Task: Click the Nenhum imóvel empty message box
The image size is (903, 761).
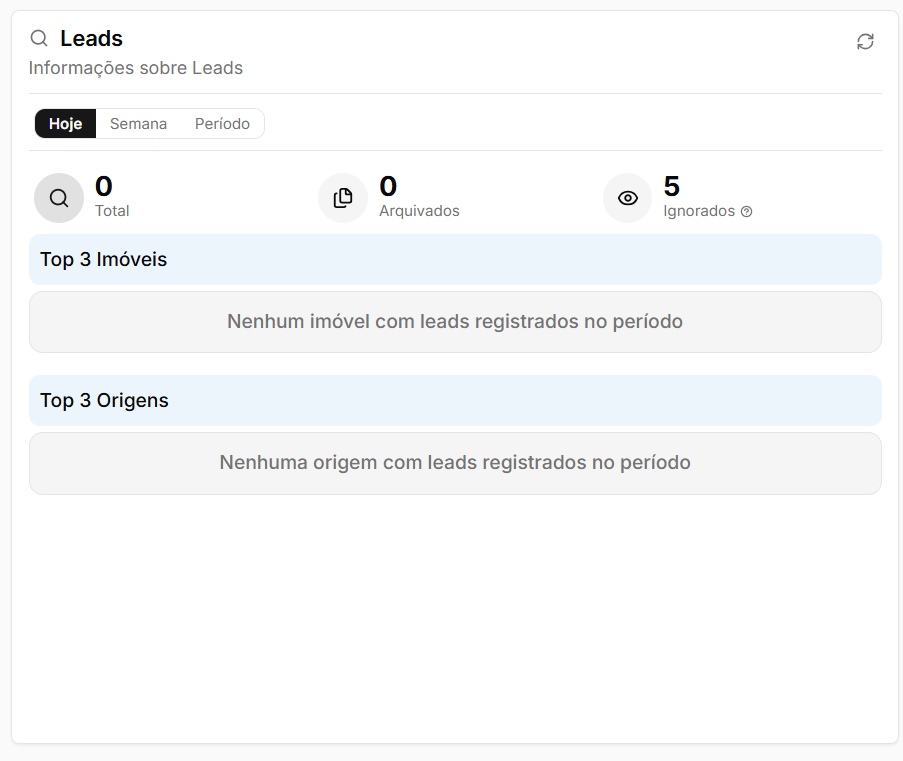Action: pyautogui.click(x=455, y=322)
